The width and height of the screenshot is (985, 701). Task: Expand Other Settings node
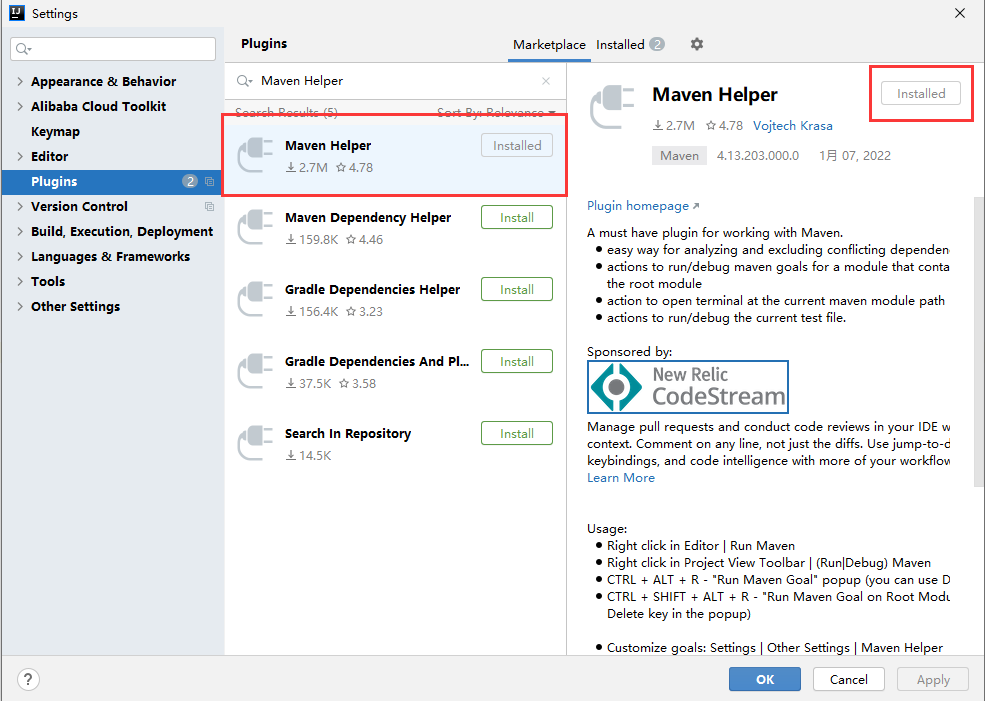20,307
